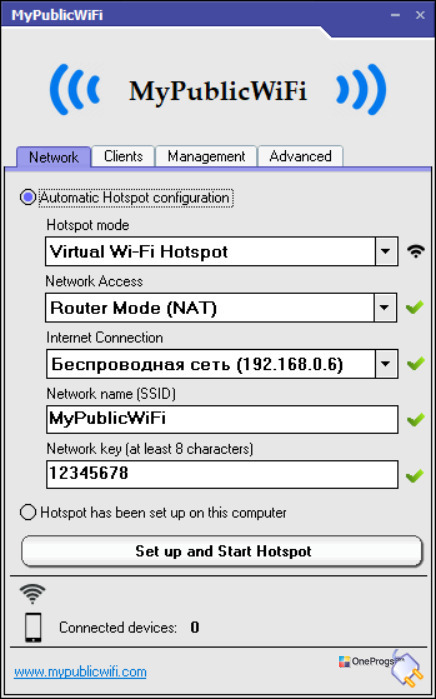Click the plug icon in the bottom corner
The width and height of the screenshot is (436, 699).
[407, 670]
